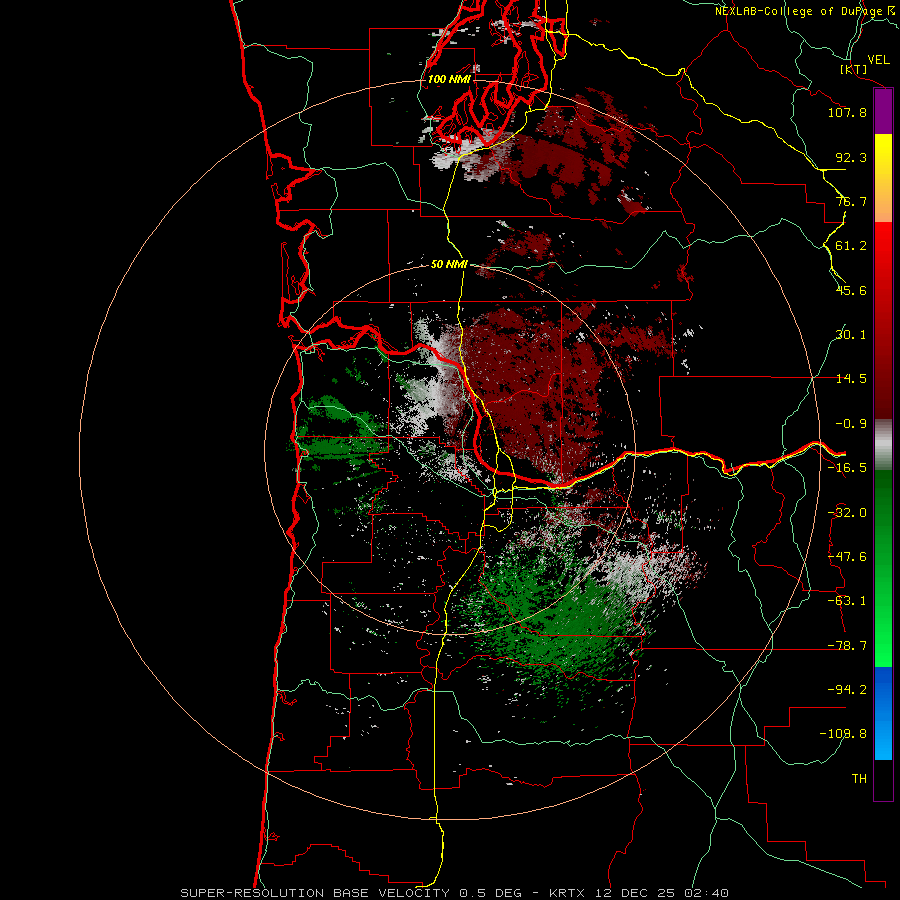Click the -0.9 legend value

click(851, 424)
